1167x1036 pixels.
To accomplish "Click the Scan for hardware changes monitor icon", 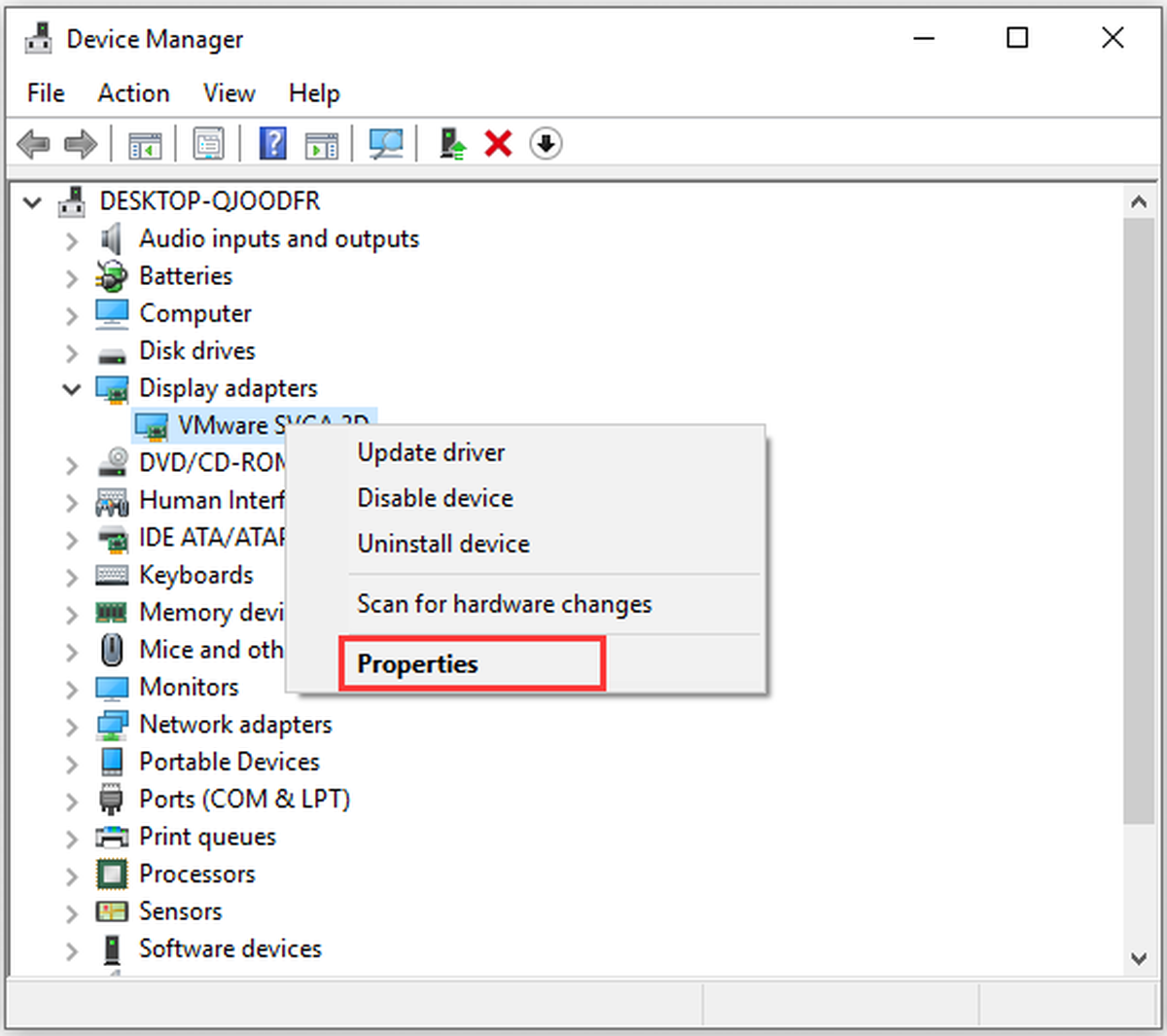I will 386,144.
